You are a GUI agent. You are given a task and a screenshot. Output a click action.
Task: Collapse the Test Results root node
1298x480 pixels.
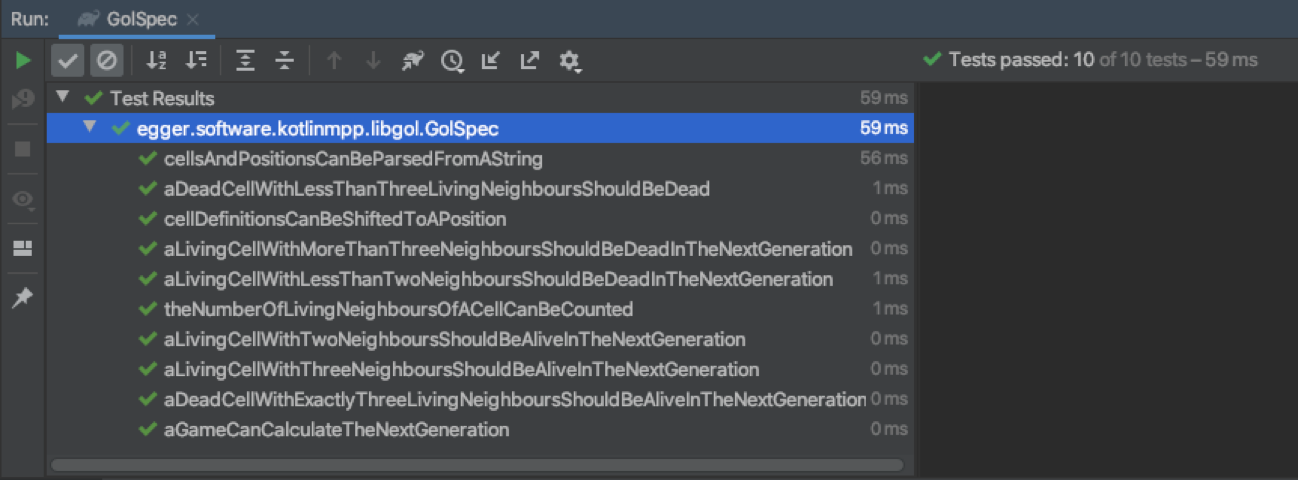click(63, 98)
